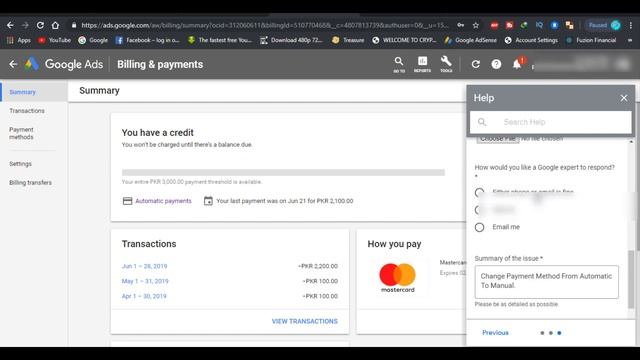Open the Settings sidebar item
Viewport: 640px width, 360px height.
pyautogui.click(x=20, y=164)
